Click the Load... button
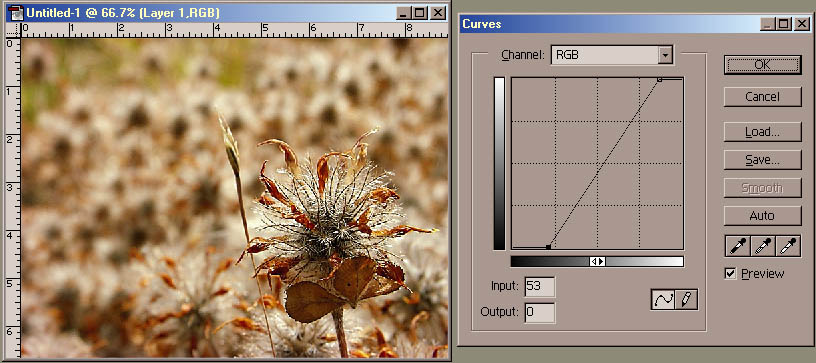This screenshot has width=816, height=363. pyautogui.click(x=762, y=132)
